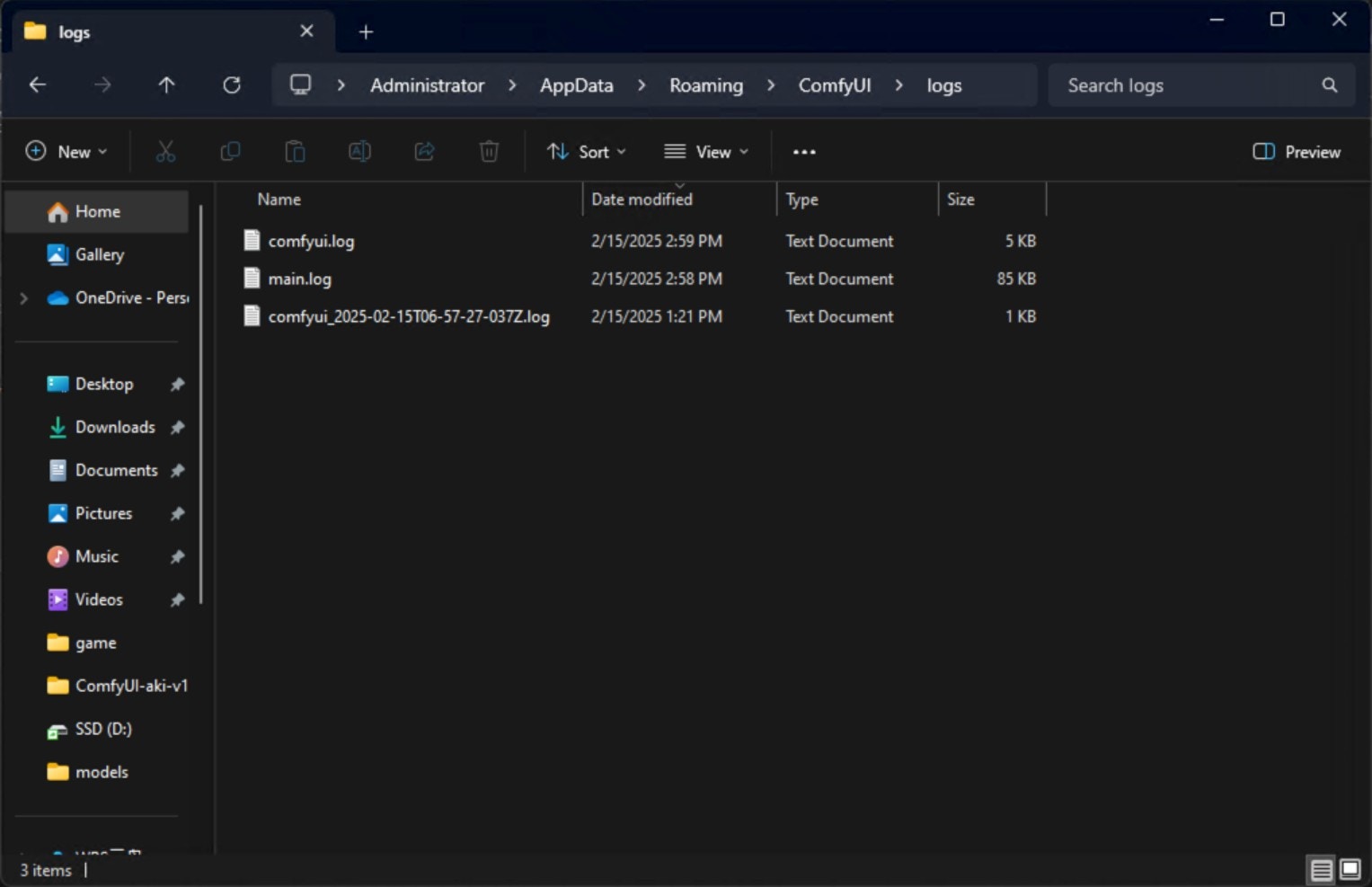Click the New button

[66, 151]
